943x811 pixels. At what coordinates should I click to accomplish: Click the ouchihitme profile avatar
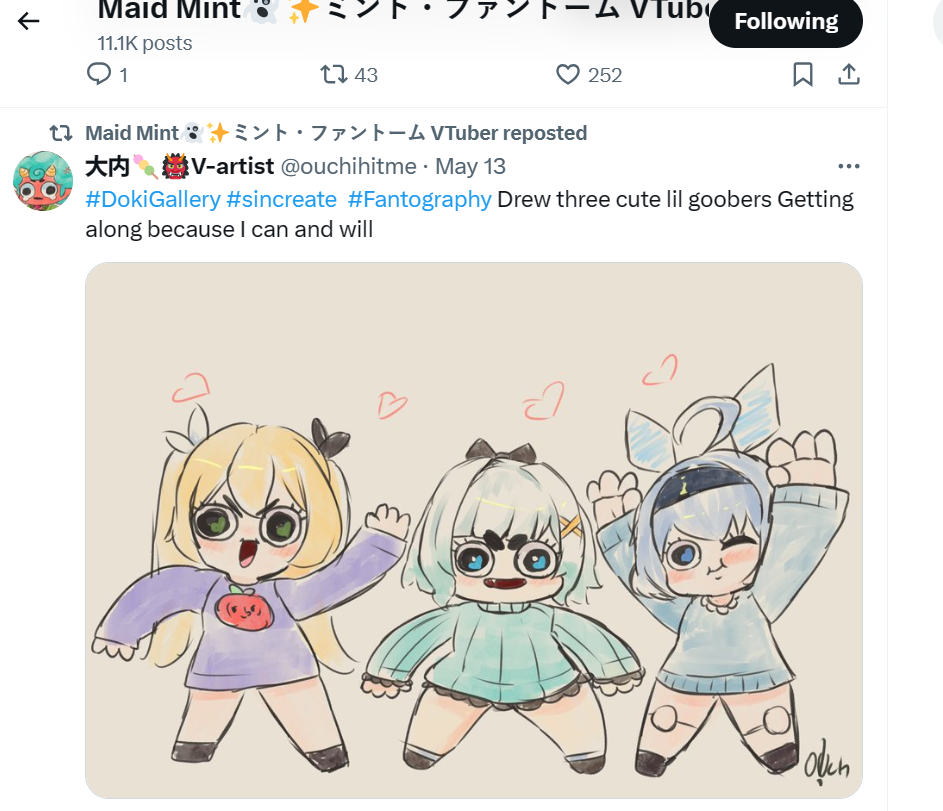point(43,181)
